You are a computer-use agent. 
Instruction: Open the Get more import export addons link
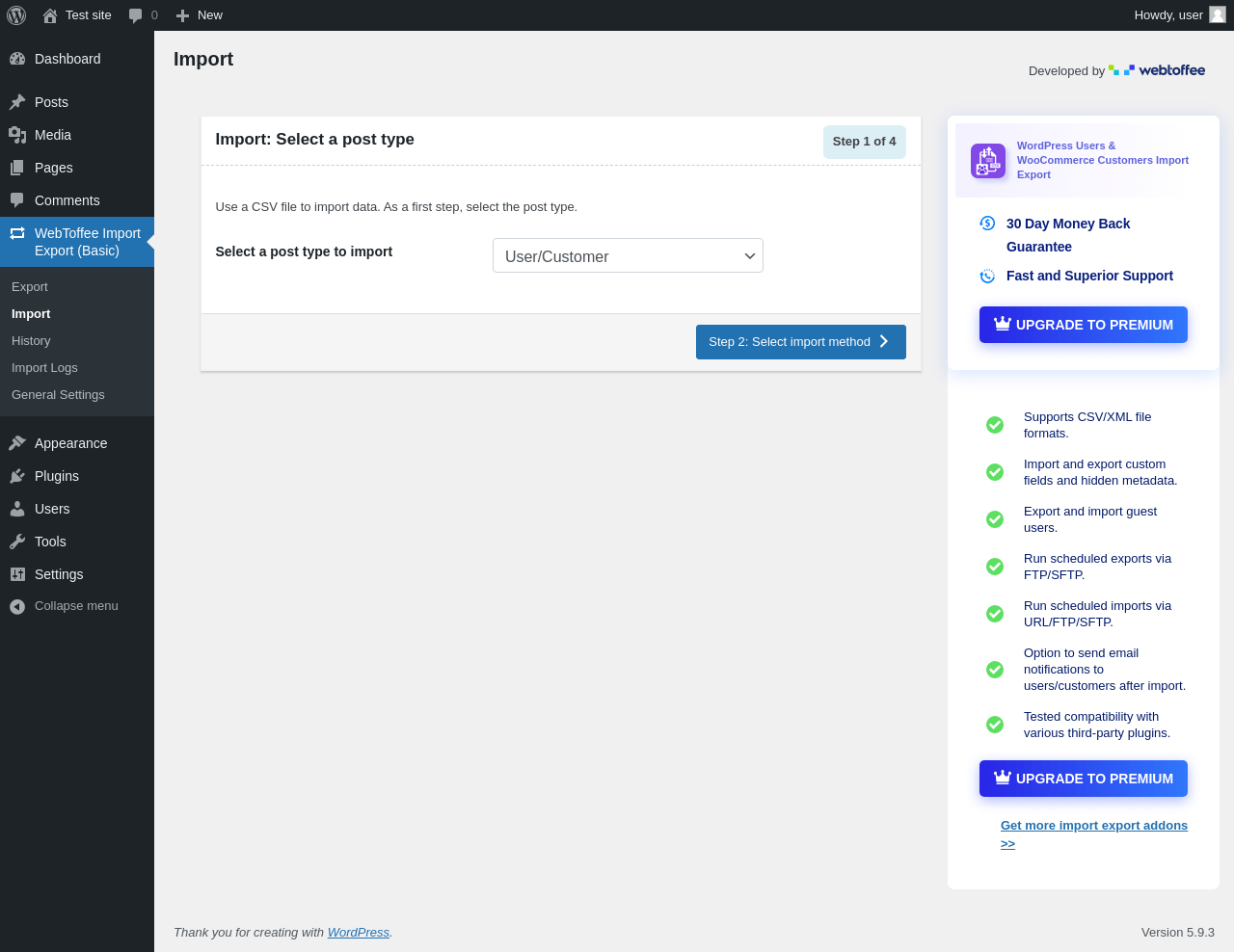(x=1093, y=826)
